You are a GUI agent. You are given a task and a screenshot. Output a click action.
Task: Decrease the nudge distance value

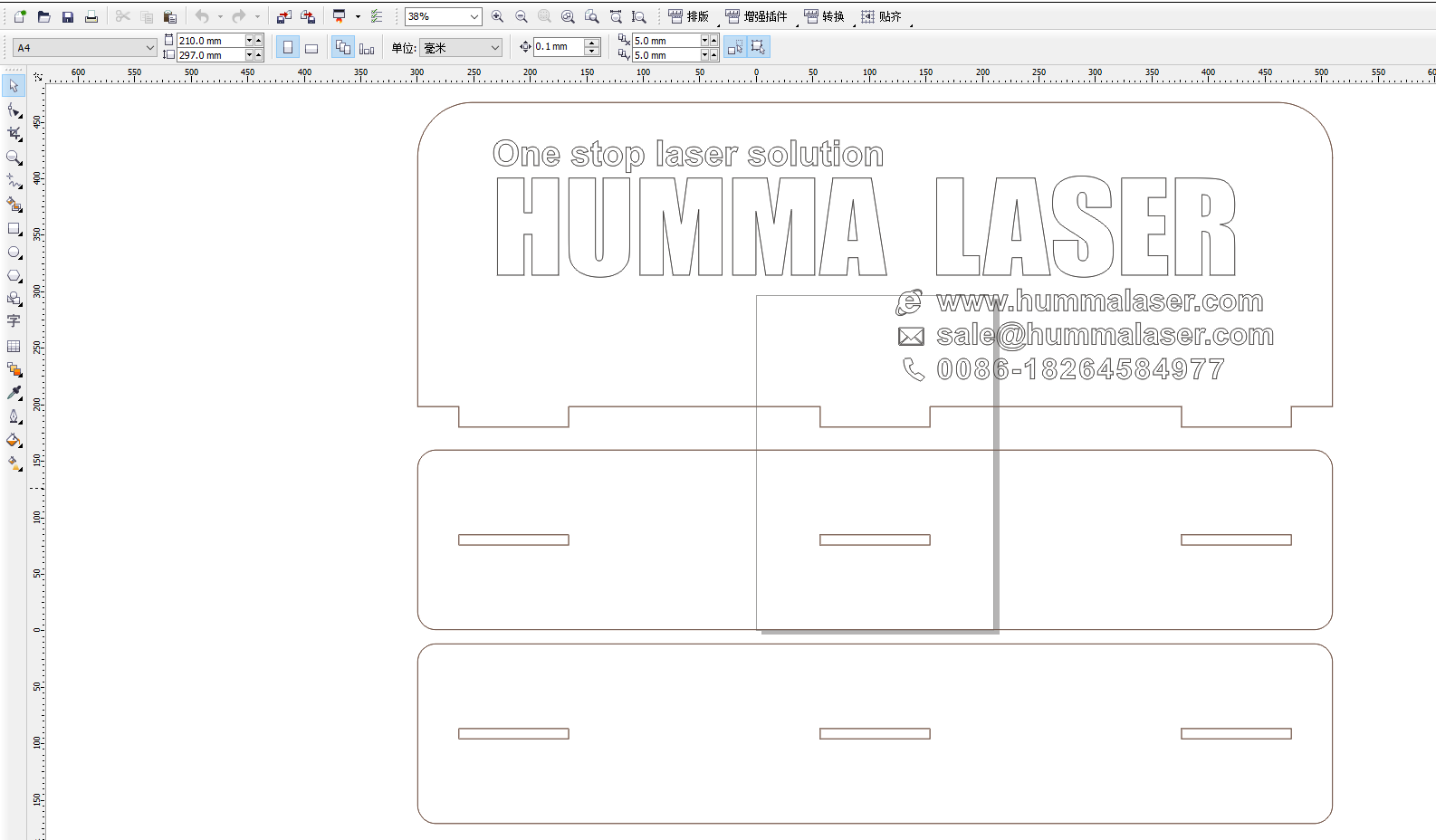(592, 52)
